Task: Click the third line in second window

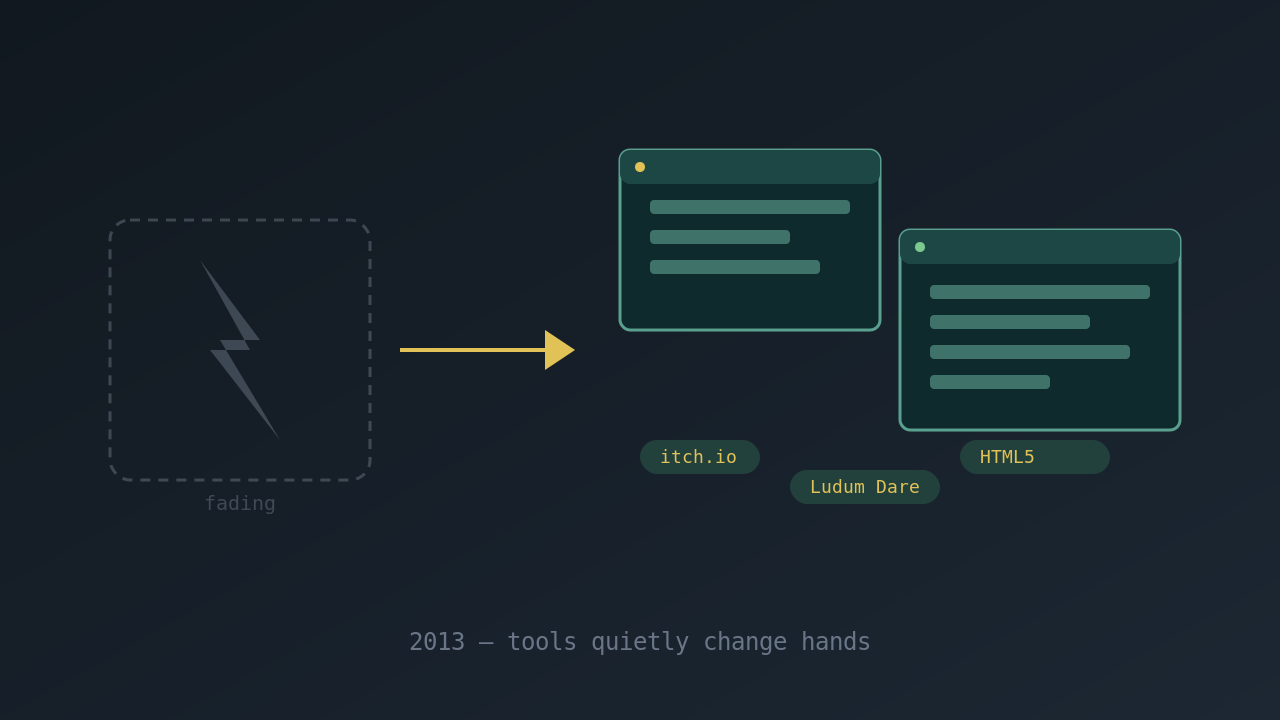Action: click(1030, 352)
